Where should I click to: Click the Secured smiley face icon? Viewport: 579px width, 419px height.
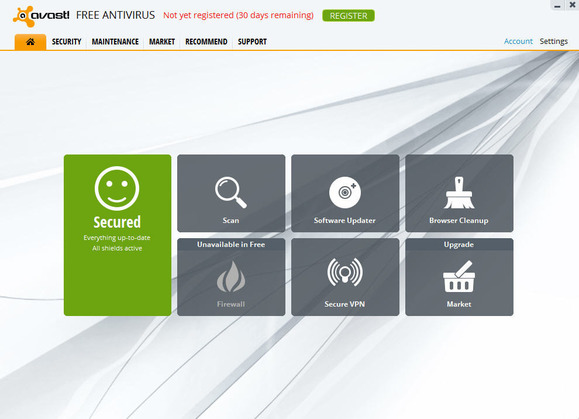pyautogui.click(x=117, y=188)
